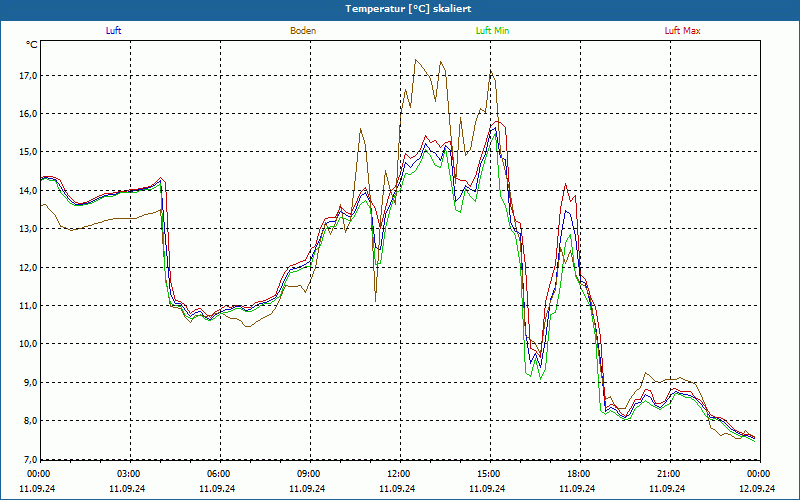
Task: Click the 16,0 y-axis value
Action: pyautogui.click(x=29, y=114)
